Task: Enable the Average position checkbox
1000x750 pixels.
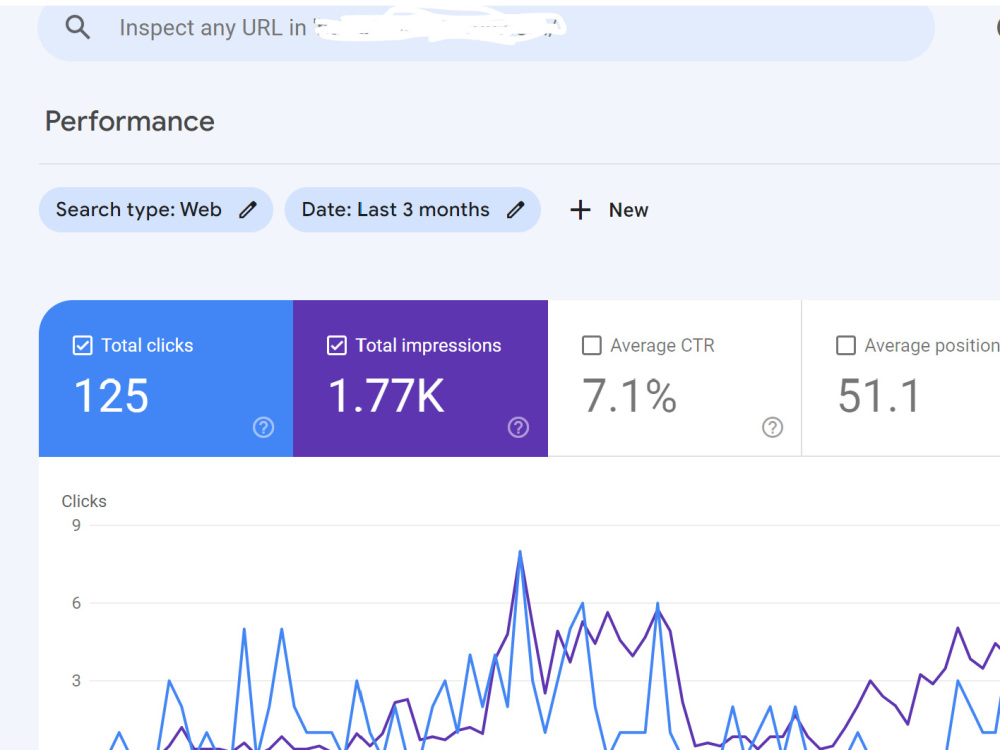Action: [846, 346]
